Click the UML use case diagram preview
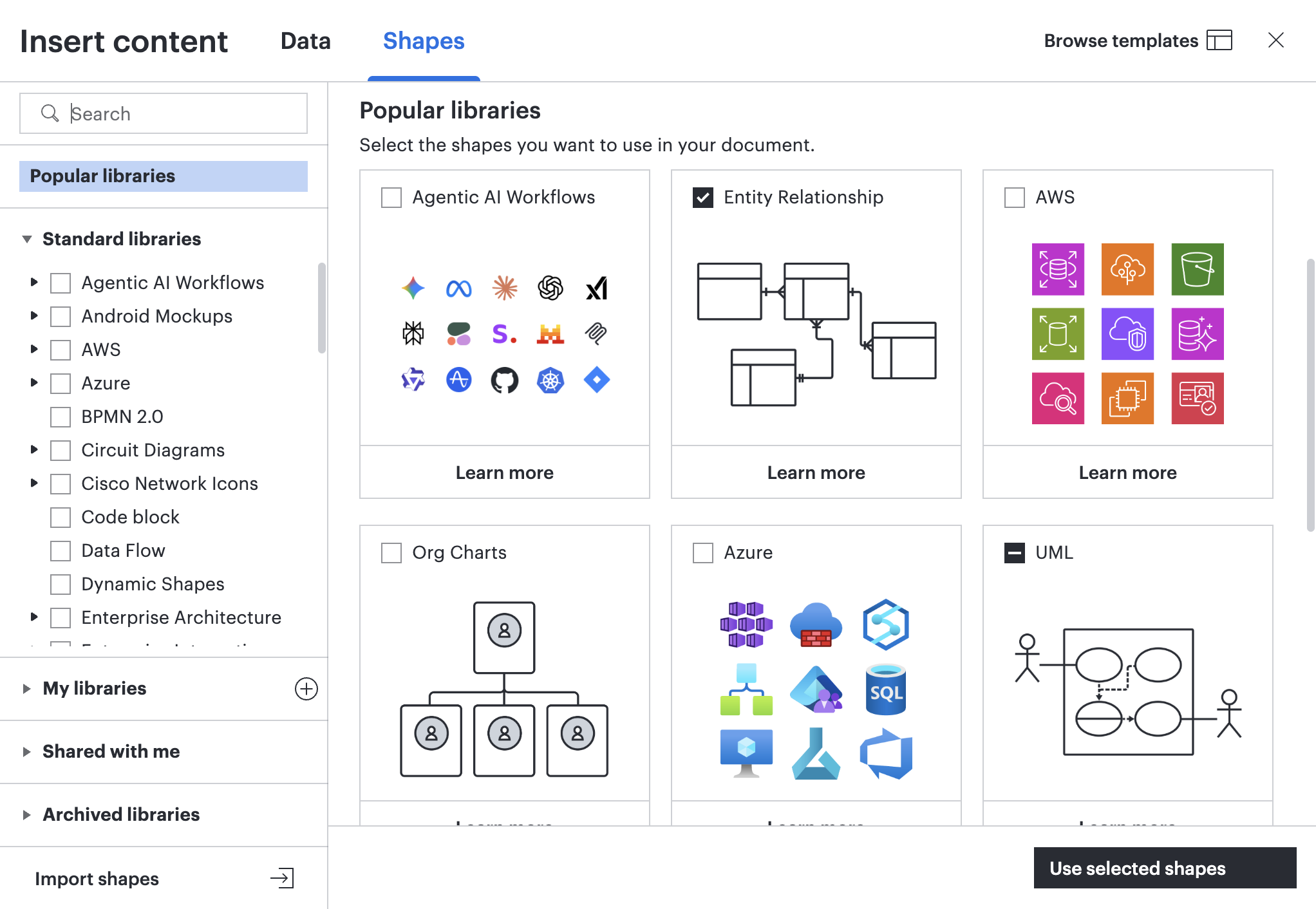 coord(1127,691)
